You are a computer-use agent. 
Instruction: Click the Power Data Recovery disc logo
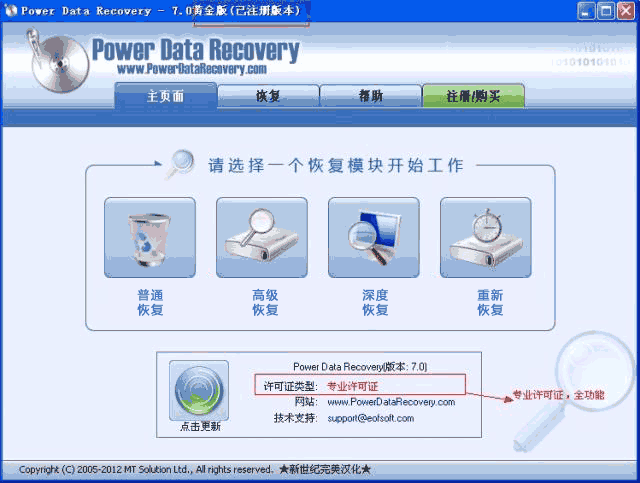[58, 62]
